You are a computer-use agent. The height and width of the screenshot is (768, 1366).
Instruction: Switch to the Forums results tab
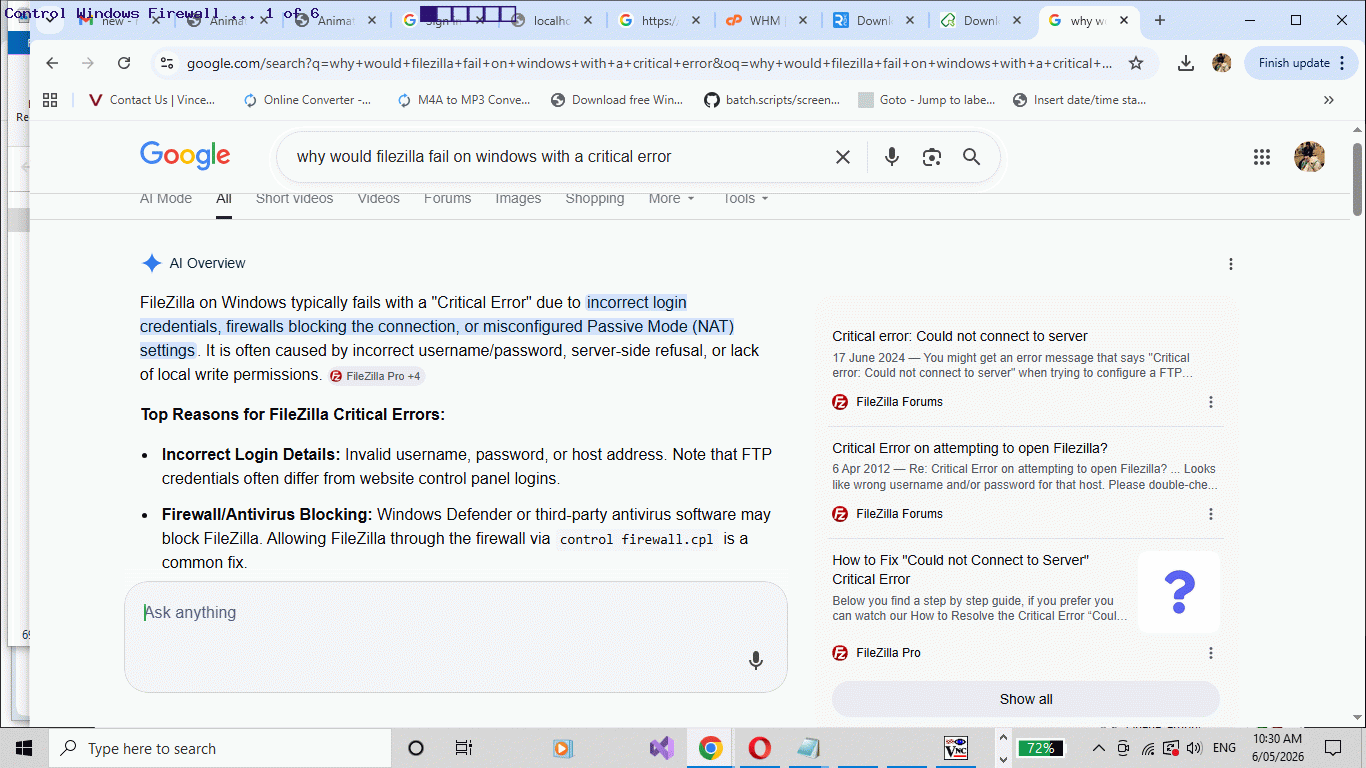point(447,198)
